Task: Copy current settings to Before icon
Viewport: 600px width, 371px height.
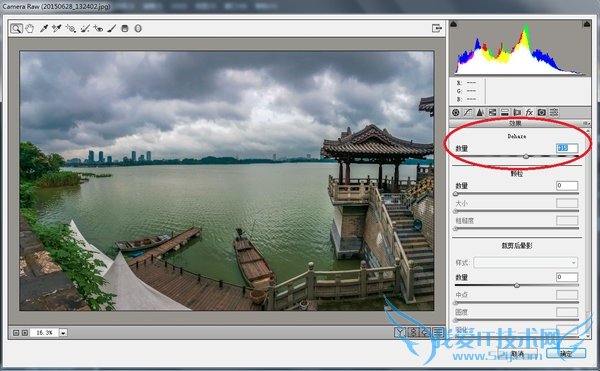Action: click(426, 332)
